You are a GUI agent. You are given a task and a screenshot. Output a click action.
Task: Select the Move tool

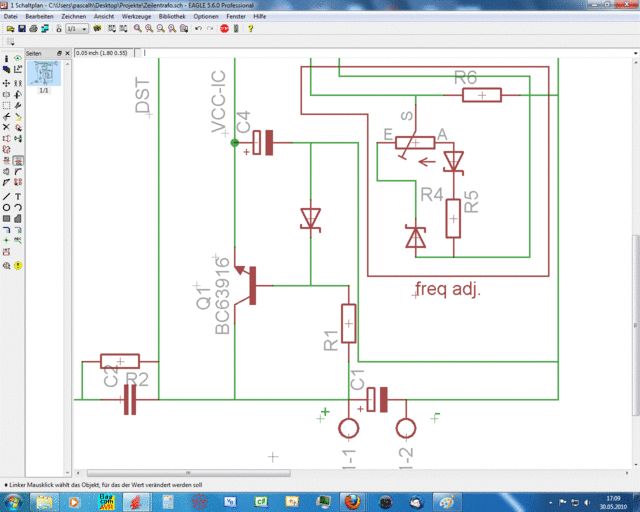tap(7, 83)
